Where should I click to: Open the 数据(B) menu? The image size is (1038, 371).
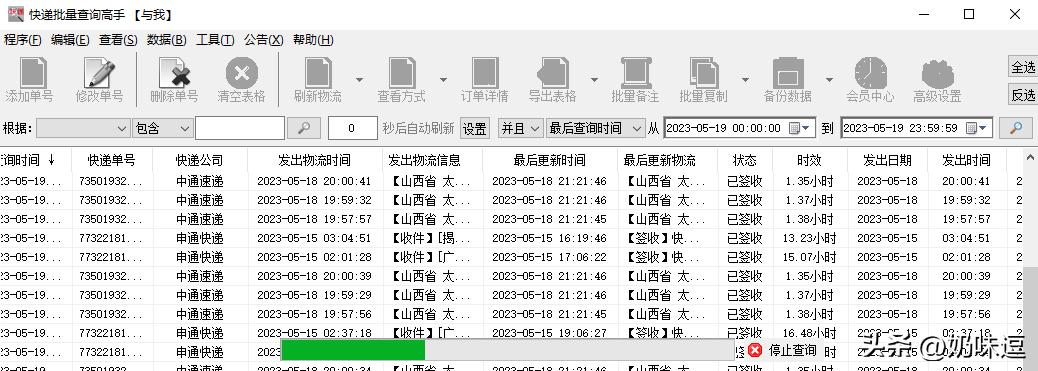(166, 40)
